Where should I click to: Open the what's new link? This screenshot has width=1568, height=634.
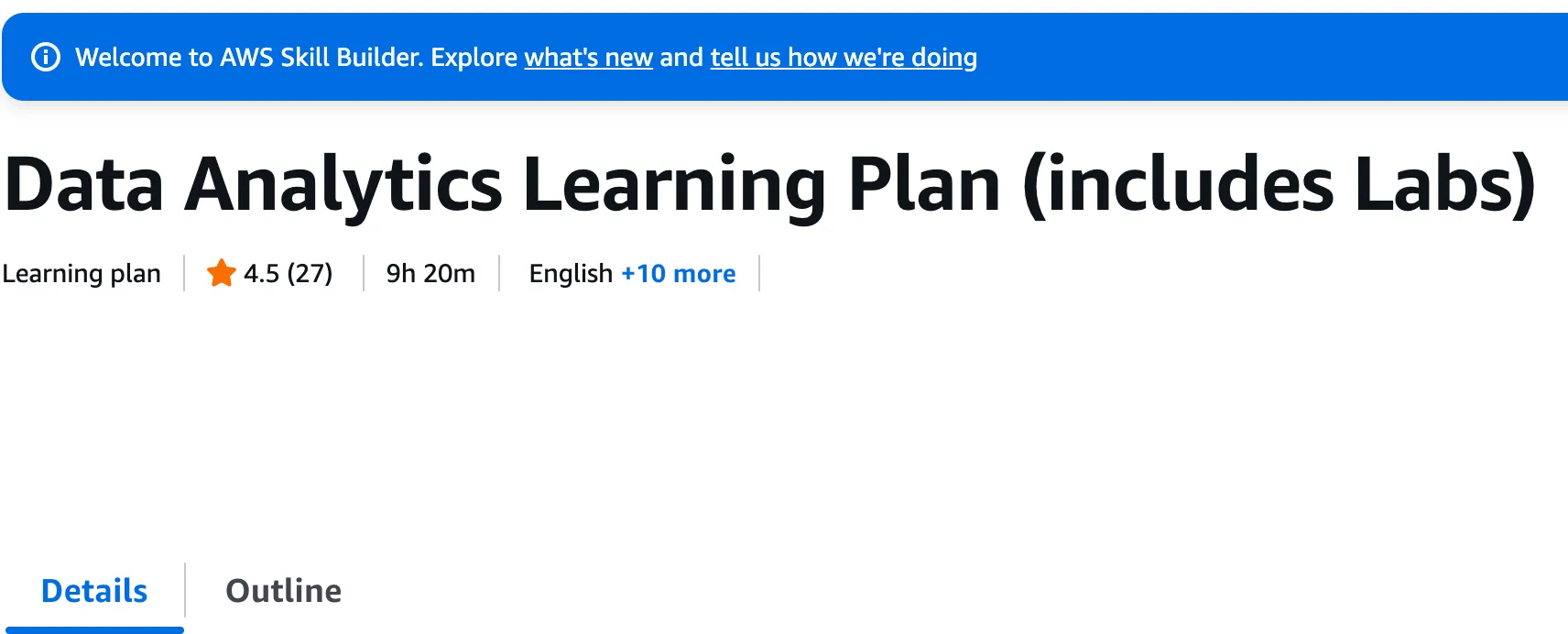(588, 57)
